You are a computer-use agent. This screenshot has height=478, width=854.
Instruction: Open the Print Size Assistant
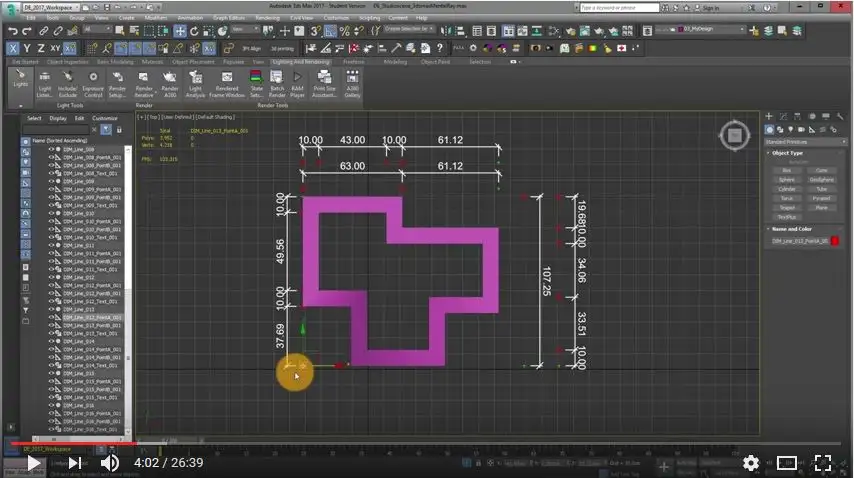click(x=324, y=84)
